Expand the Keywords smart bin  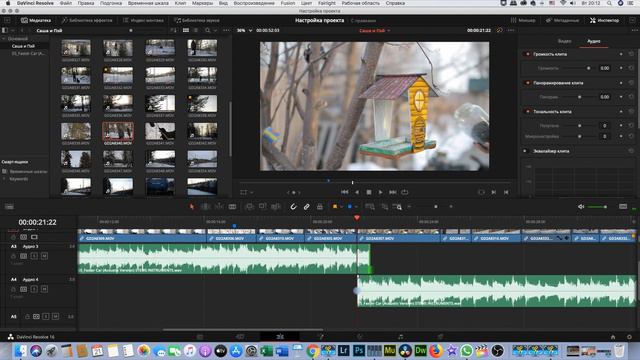pyautogui.click(x=4, y=179)
